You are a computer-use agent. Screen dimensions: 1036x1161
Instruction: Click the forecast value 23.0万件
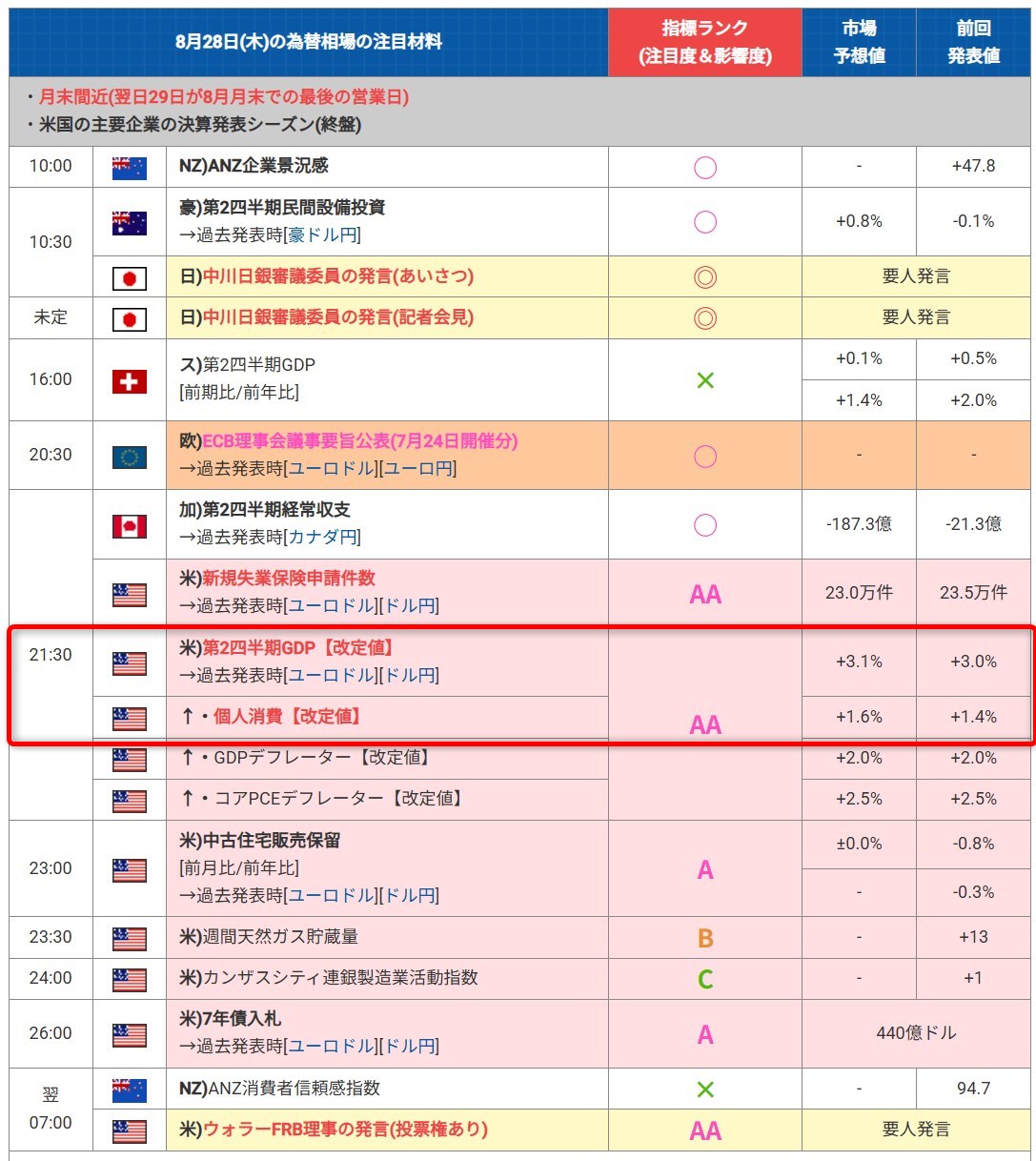point(859,593)
